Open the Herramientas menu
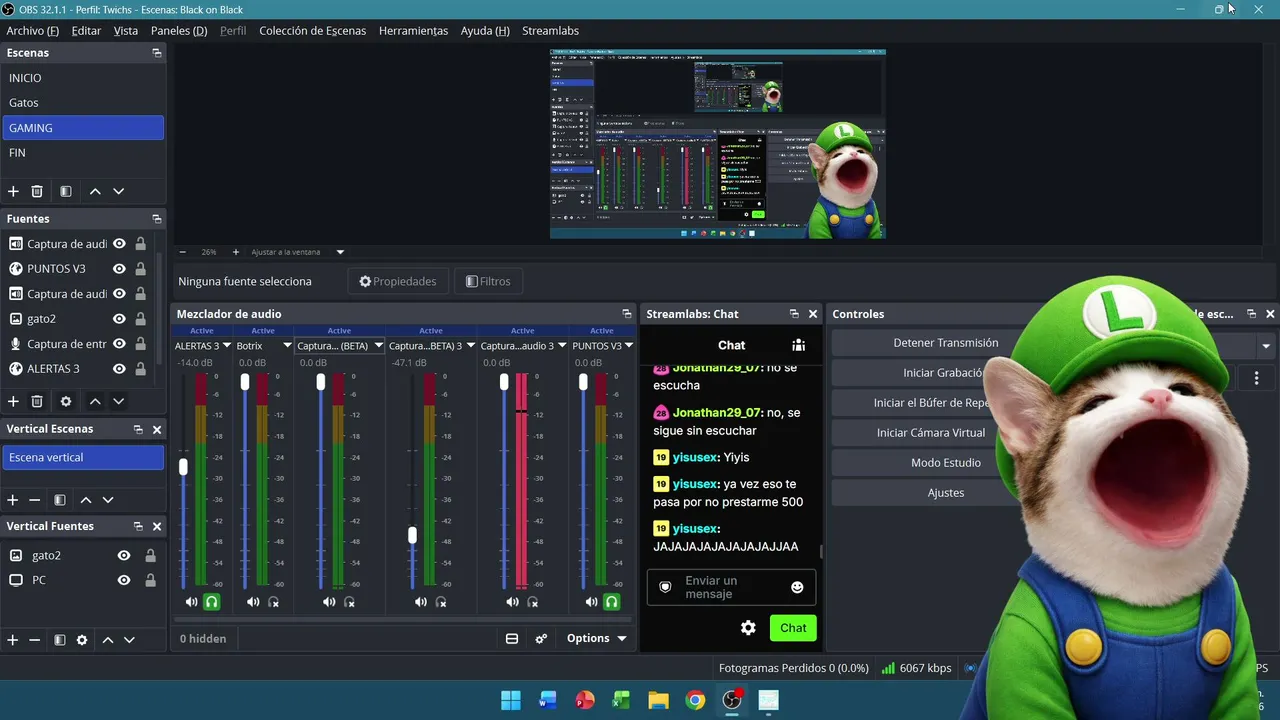 pyautogui.click(x=413, y=31)
